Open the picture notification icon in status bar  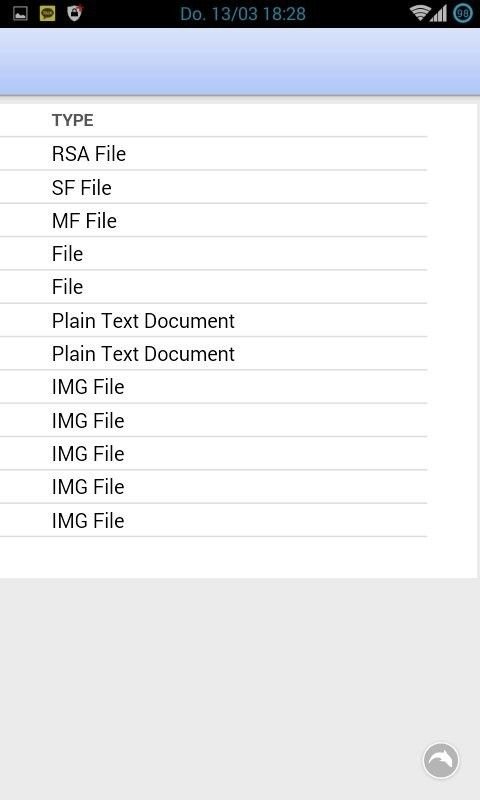(x=20, y=13)
